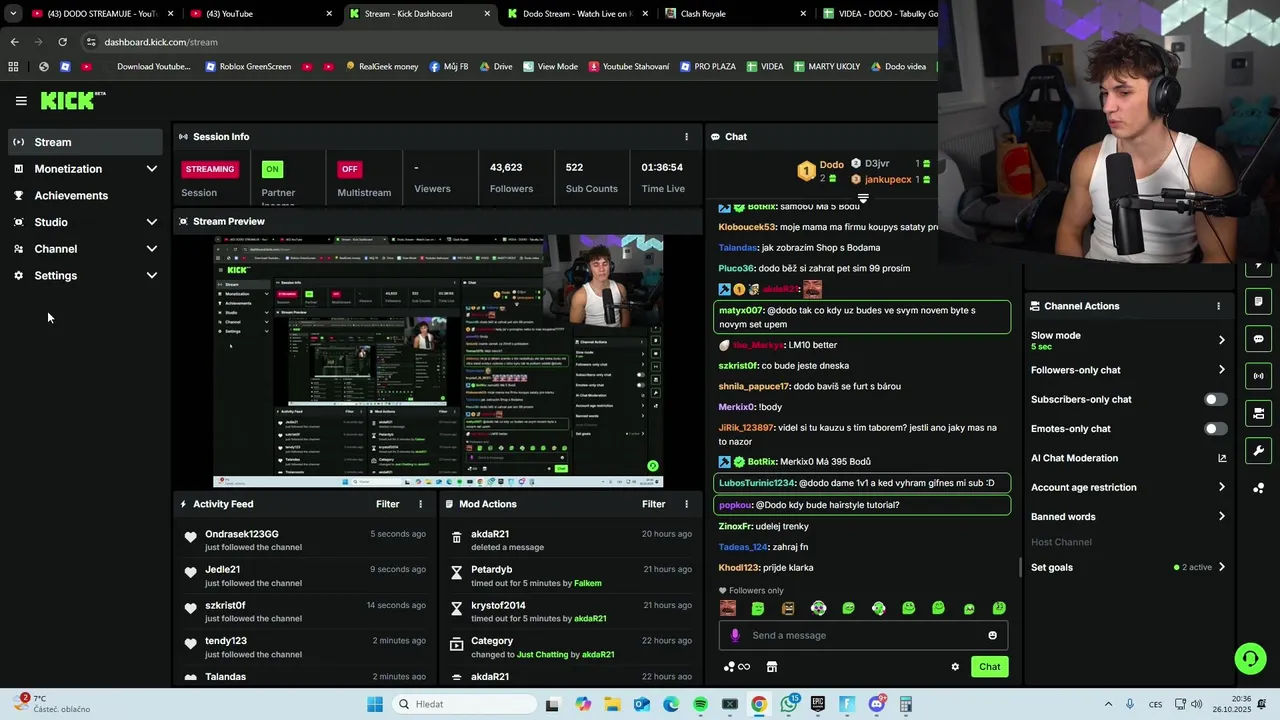This screenshot has width=1280, height=720.
Task: Open Activity Feed Filter dropdown
Action: click(x=387, y=505)
